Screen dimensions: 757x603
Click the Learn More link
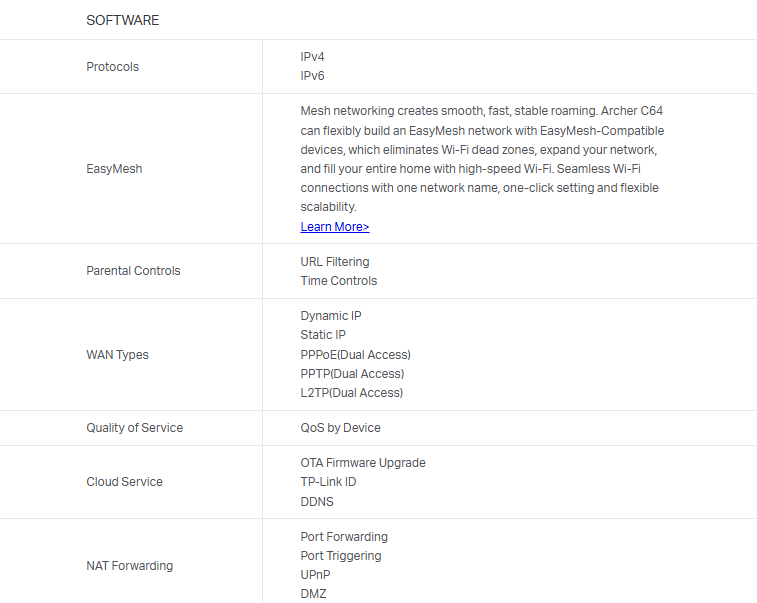coord(334,227)
